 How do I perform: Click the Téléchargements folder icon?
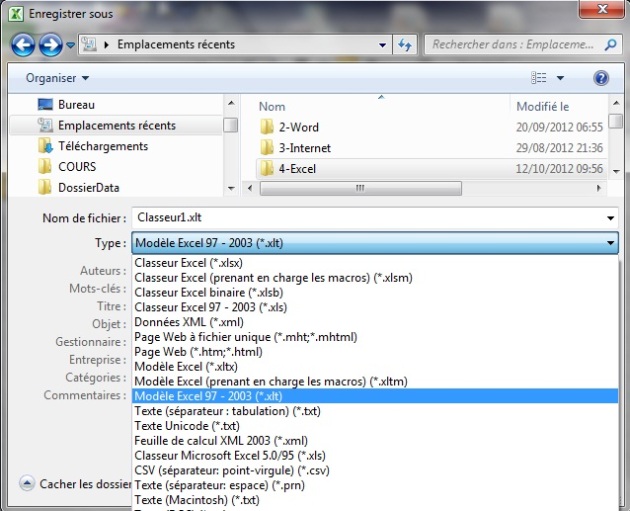coord(45,146)
